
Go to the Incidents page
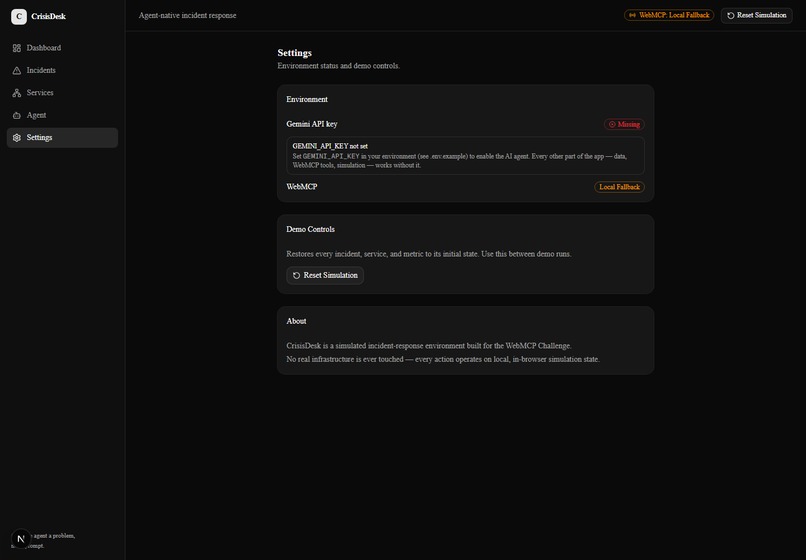pos(62,70)
